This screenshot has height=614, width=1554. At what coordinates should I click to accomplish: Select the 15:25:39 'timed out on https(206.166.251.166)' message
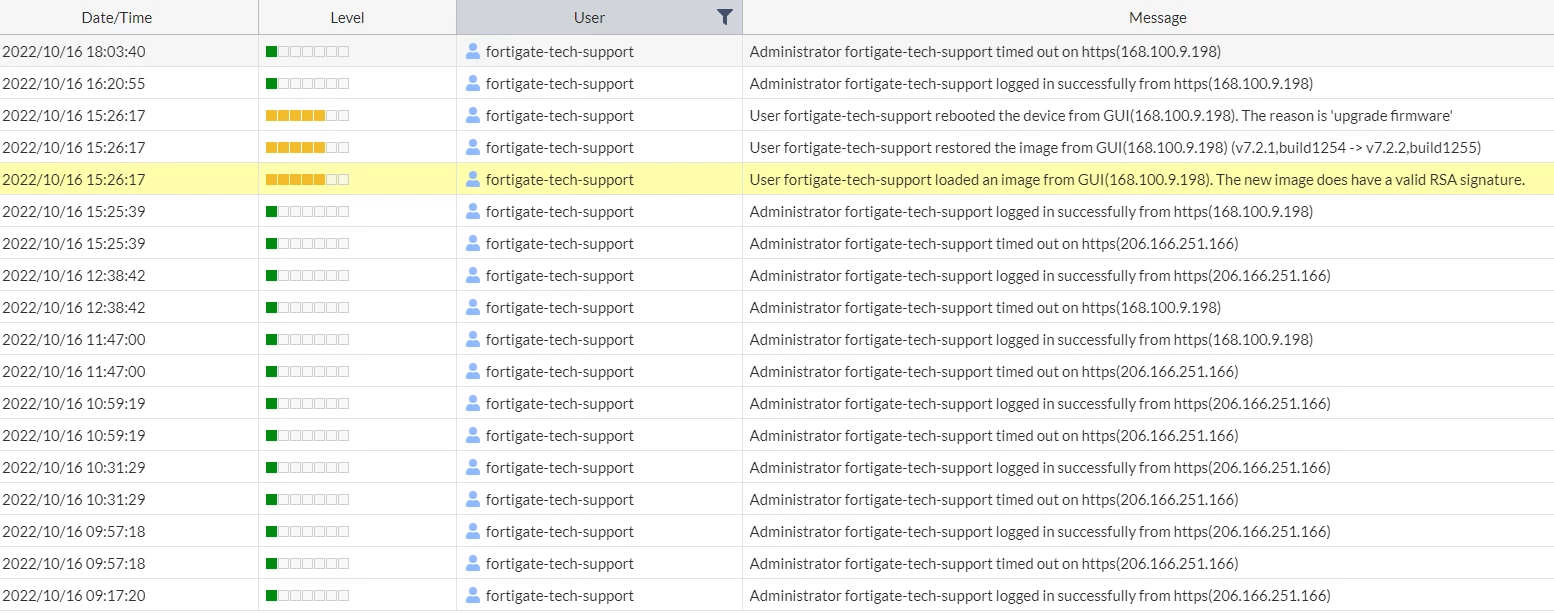[x=994, y=243]
